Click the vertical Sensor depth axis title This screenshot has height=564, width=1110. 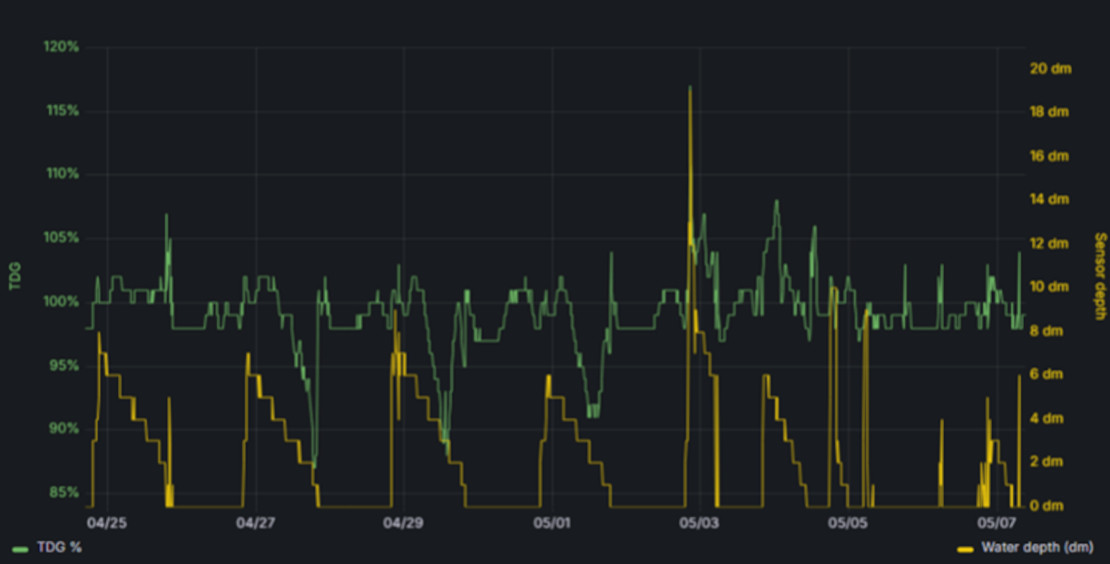[x=1099, y=277]
